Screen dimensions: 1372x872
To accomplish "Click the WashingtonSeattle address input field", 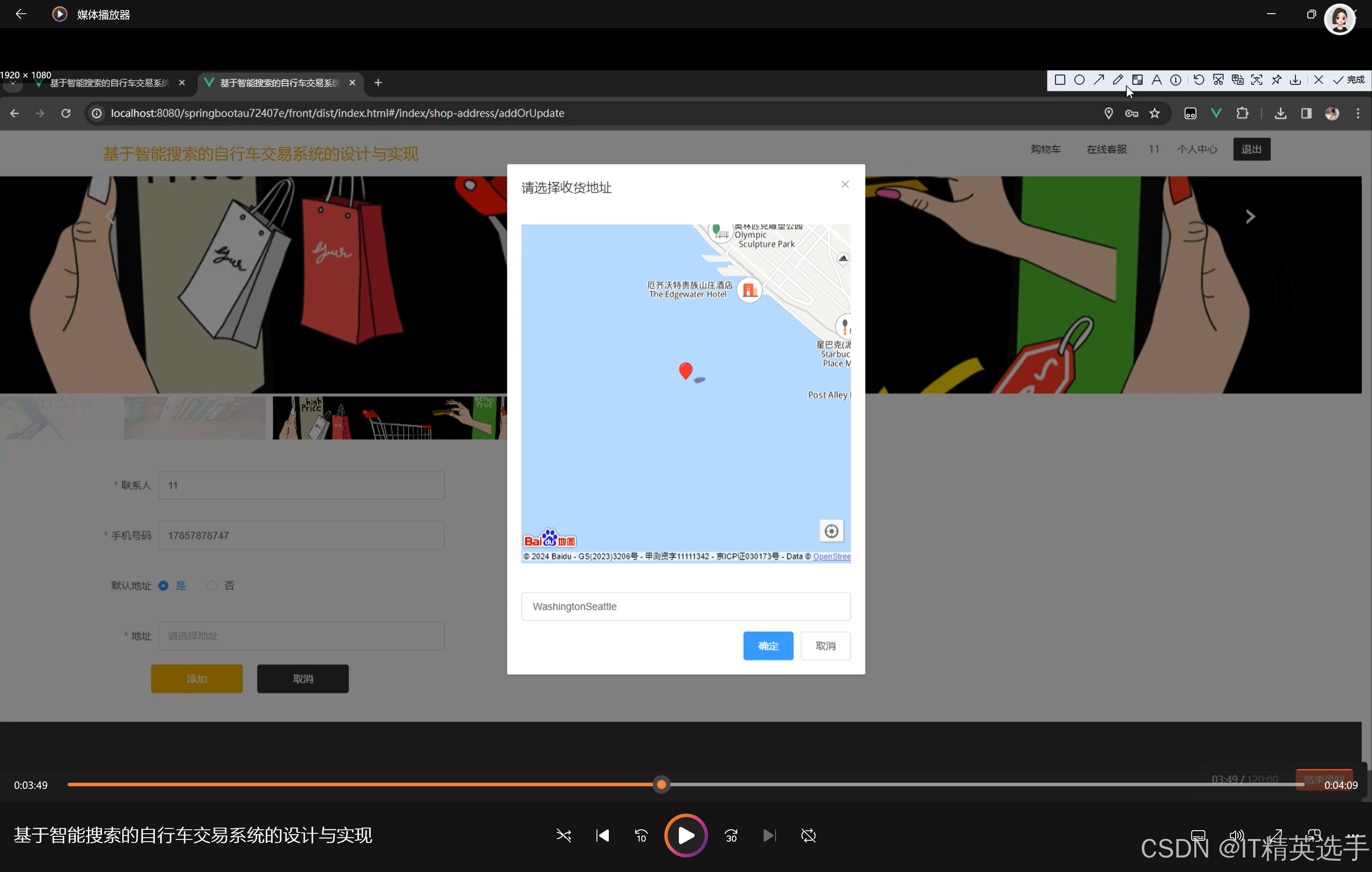I will 685,606.
